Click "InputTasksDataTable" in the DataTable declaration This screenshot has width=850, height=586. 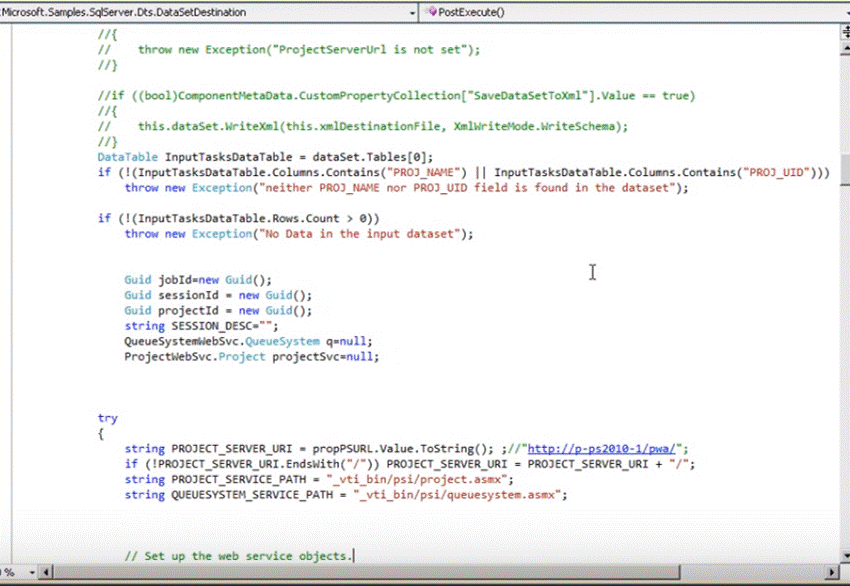coord(228,157)
